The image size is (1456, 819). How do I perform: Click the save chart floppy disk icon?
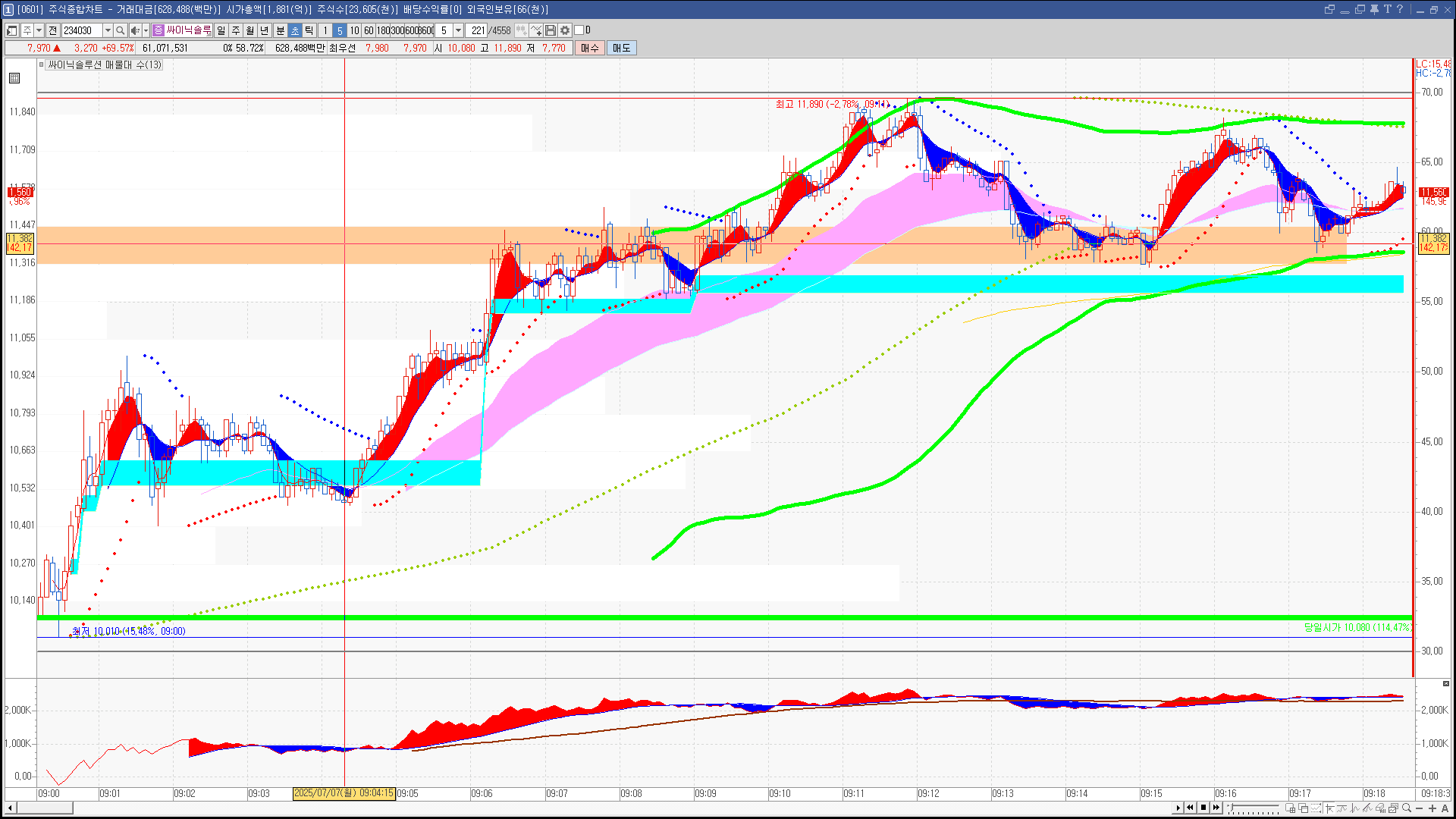[x=551, y=30]
